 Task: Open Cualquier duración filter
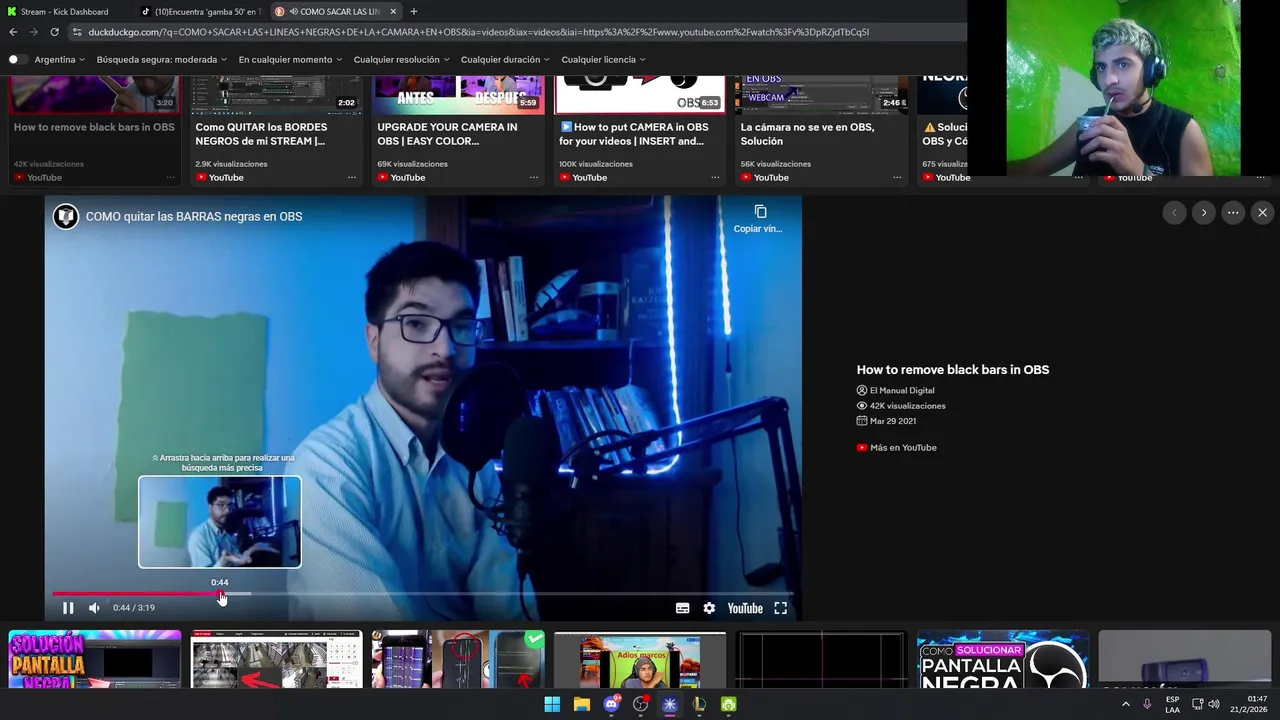(505, 60)
